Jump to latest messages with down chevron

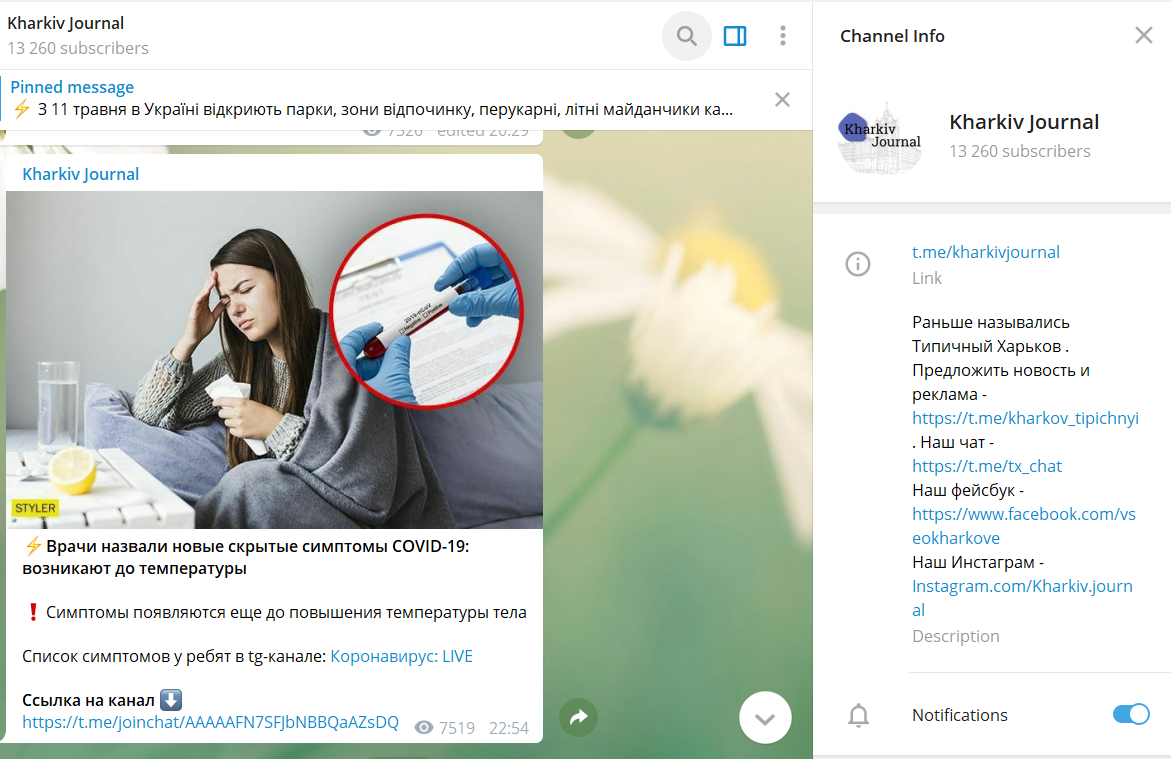(765, 718)
